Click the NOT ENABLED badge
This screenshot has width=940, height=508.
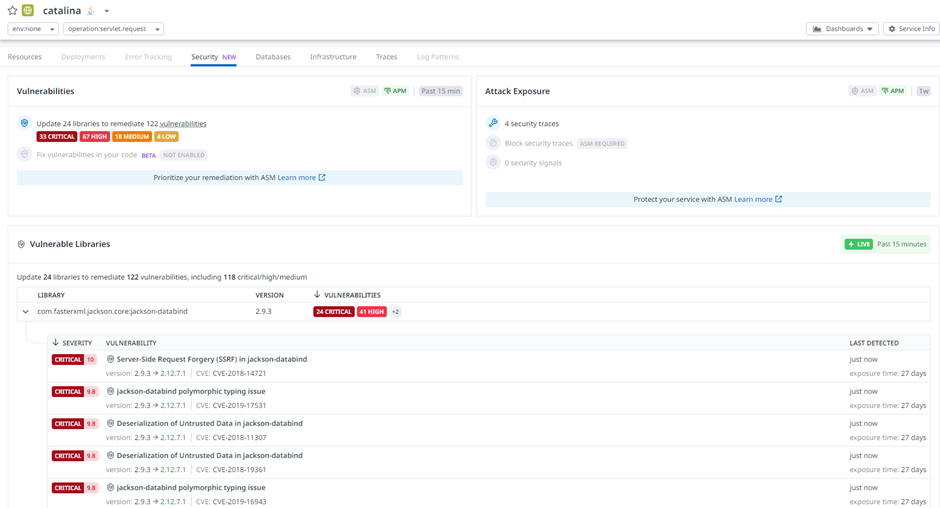point(184,155)
